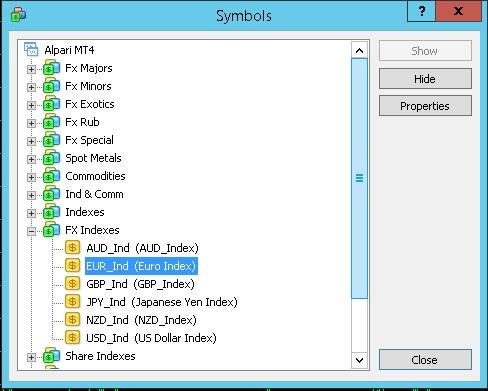Select the Fx Rub label
Viewport: 488px width, 391px height.
pyautogui.click(x=82, y=122)
